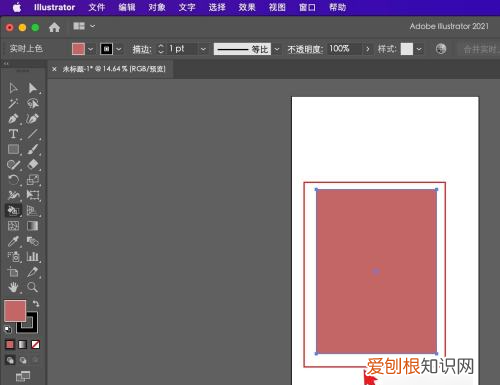
Task: Select the Rectangle tool
Action: 13,149
